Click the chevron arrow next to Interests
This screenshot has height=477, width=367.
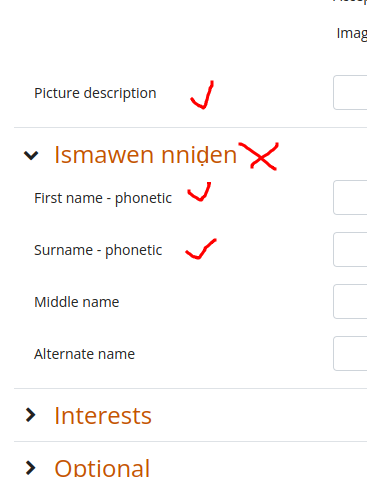pos(30,415)
